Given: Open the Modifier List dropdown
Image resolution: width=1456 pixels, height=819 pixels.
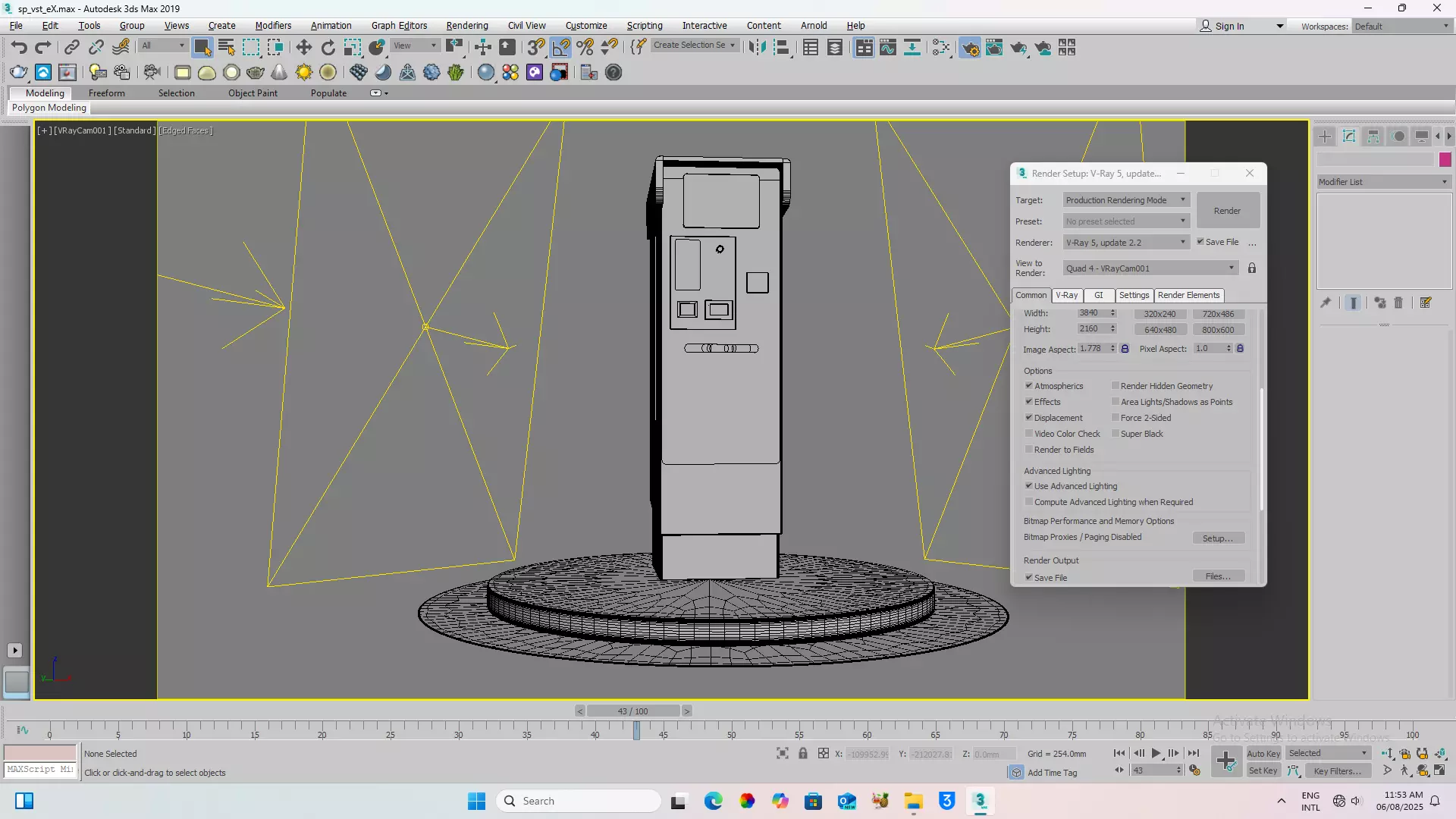Looking at the screenshot, I should coord(1383,182).
